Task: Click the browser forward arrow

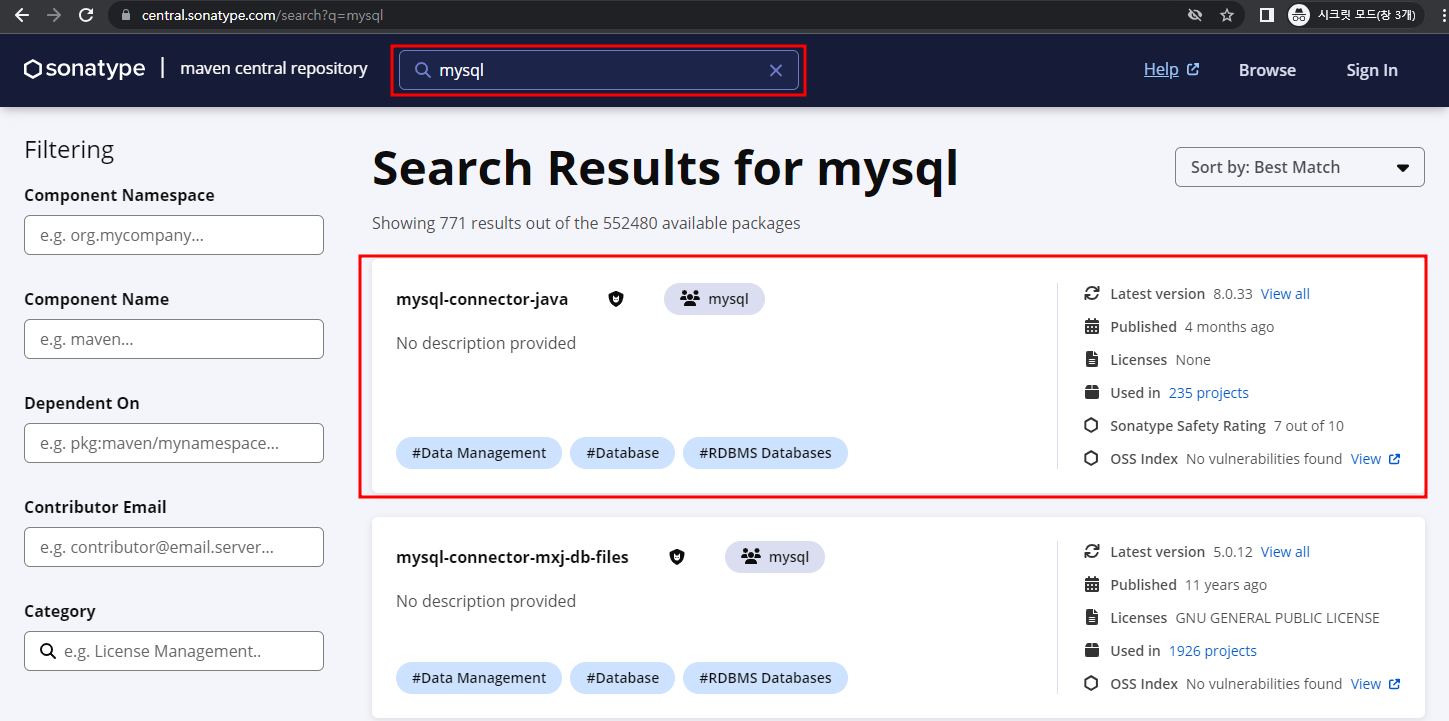Action: 53,15
